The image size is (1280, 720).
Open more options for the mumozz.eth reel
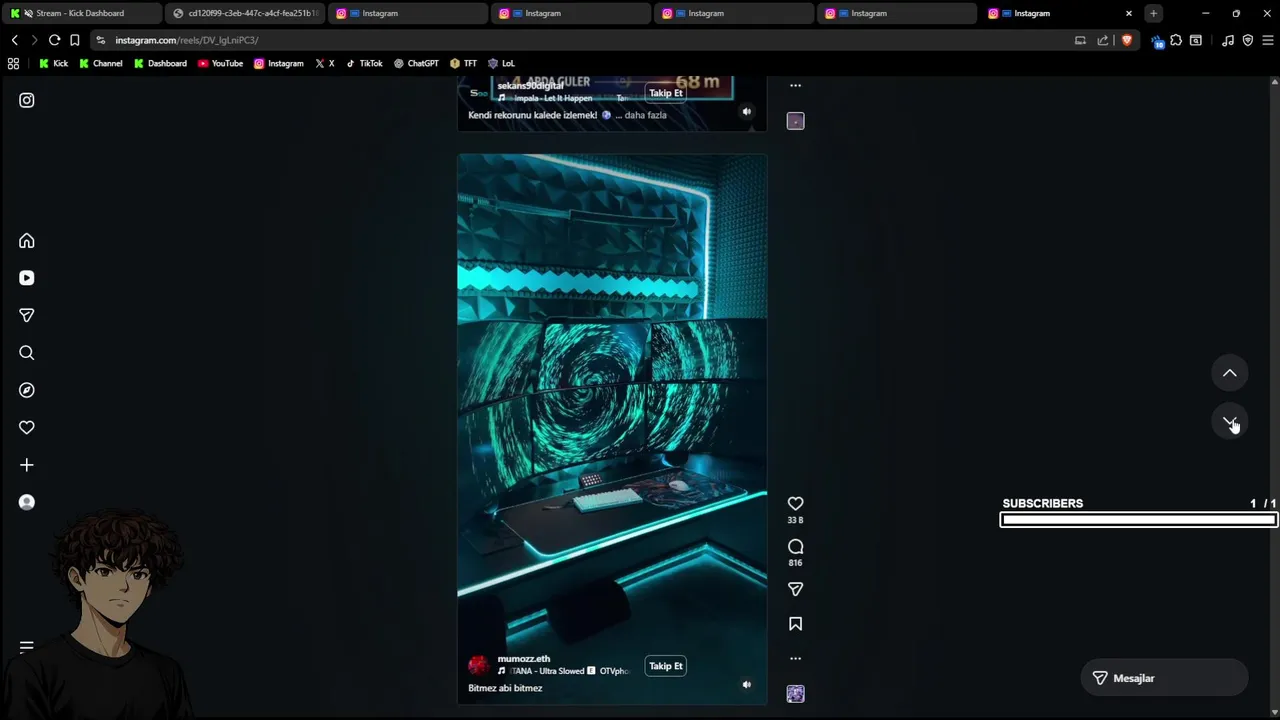pos(795,658)
